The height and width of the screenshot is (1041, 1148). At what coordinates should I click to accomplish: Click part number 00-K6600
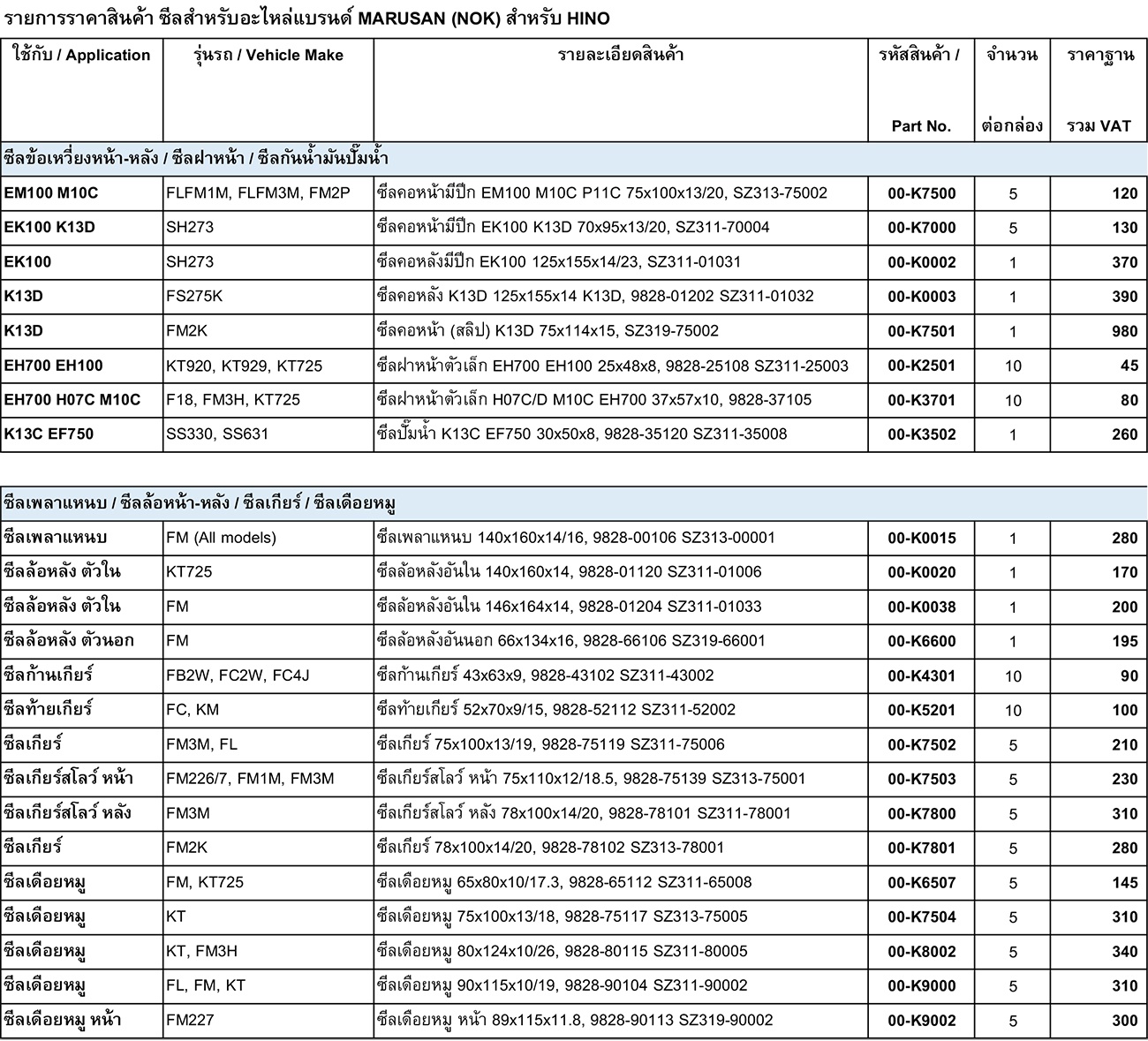pos(921,641)
